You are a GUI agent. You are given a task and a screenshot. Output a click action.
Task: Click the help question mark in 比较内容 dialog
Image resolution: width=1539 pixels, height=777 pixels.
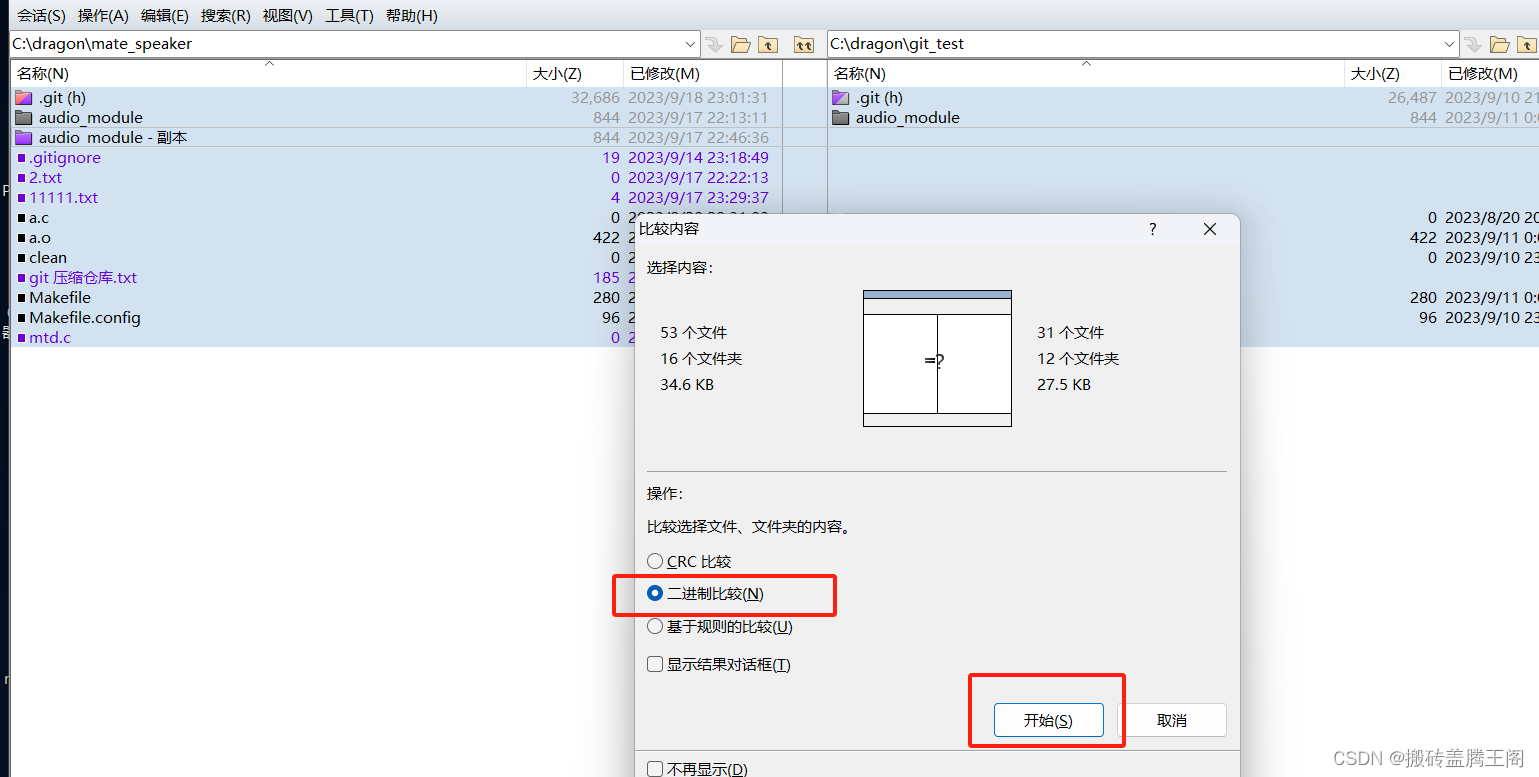click(1152, 229)
